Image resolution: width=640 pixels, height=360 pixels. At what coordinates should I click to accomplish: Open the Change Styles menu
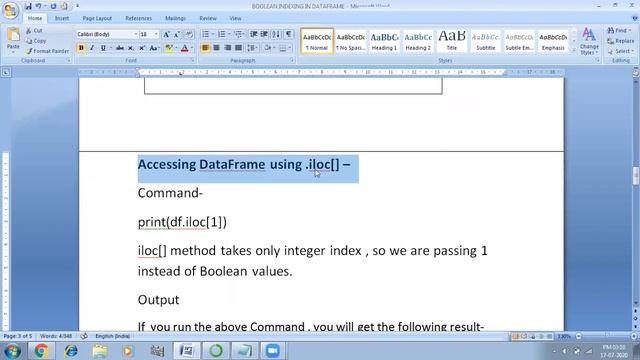(589, 41)
